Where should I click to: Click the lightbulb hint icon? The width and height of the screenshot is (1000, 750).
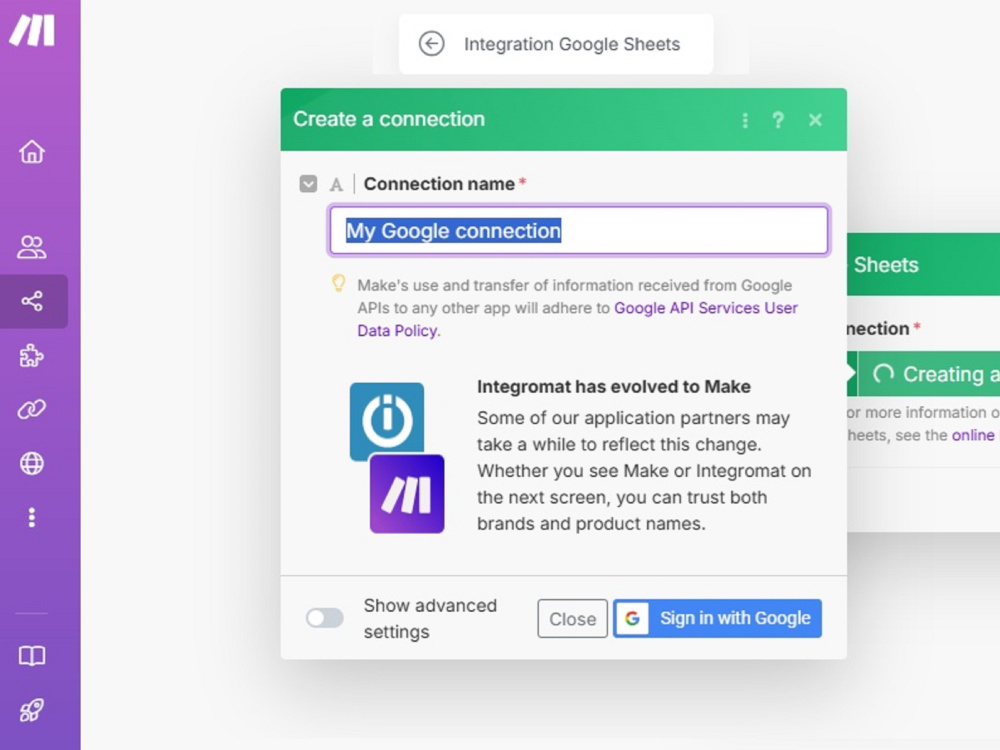click(339, 283)
